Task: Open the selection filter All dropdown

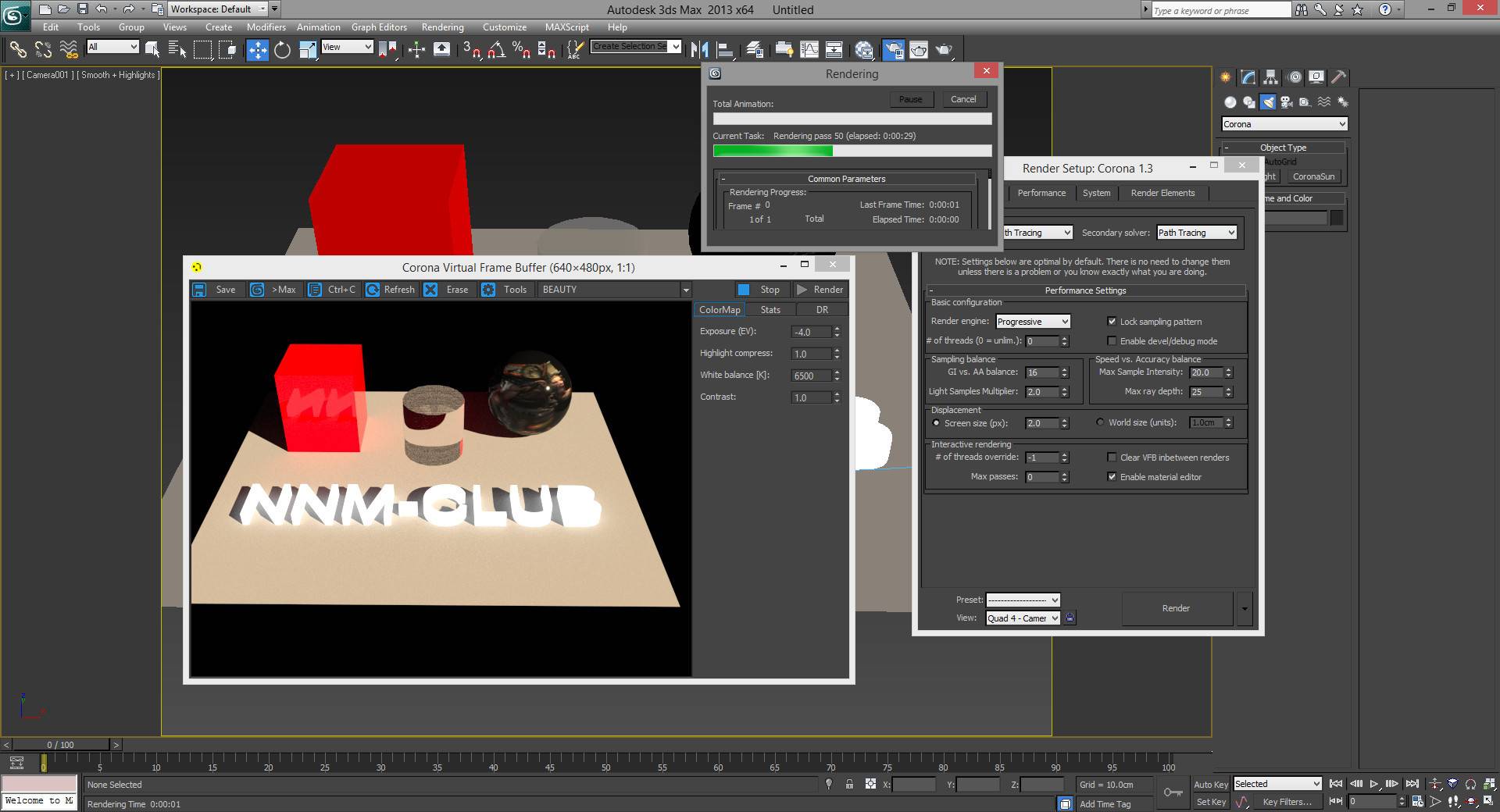Action: 112,47
